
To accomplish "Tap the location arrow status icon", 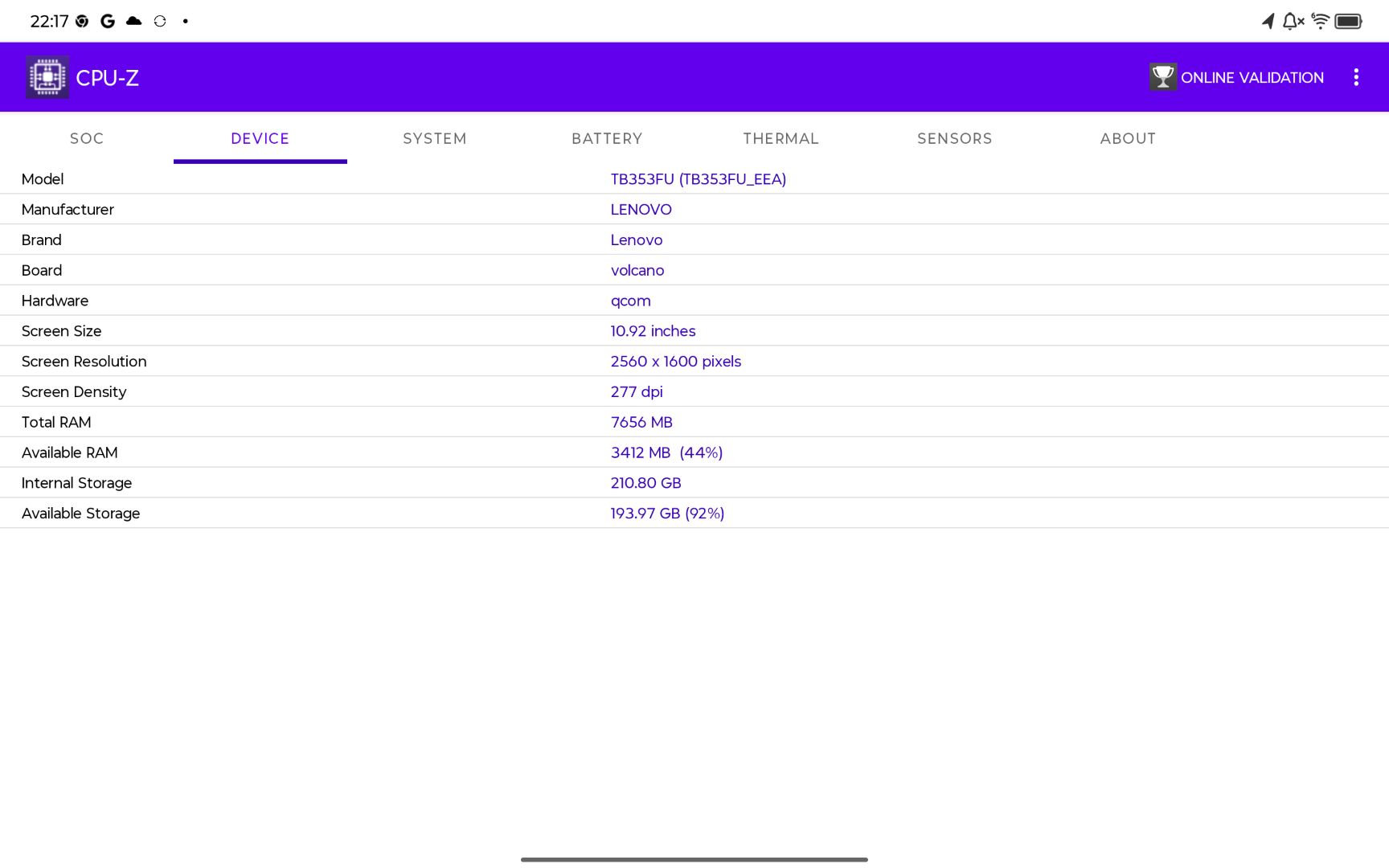I will tap(1268, 21).
